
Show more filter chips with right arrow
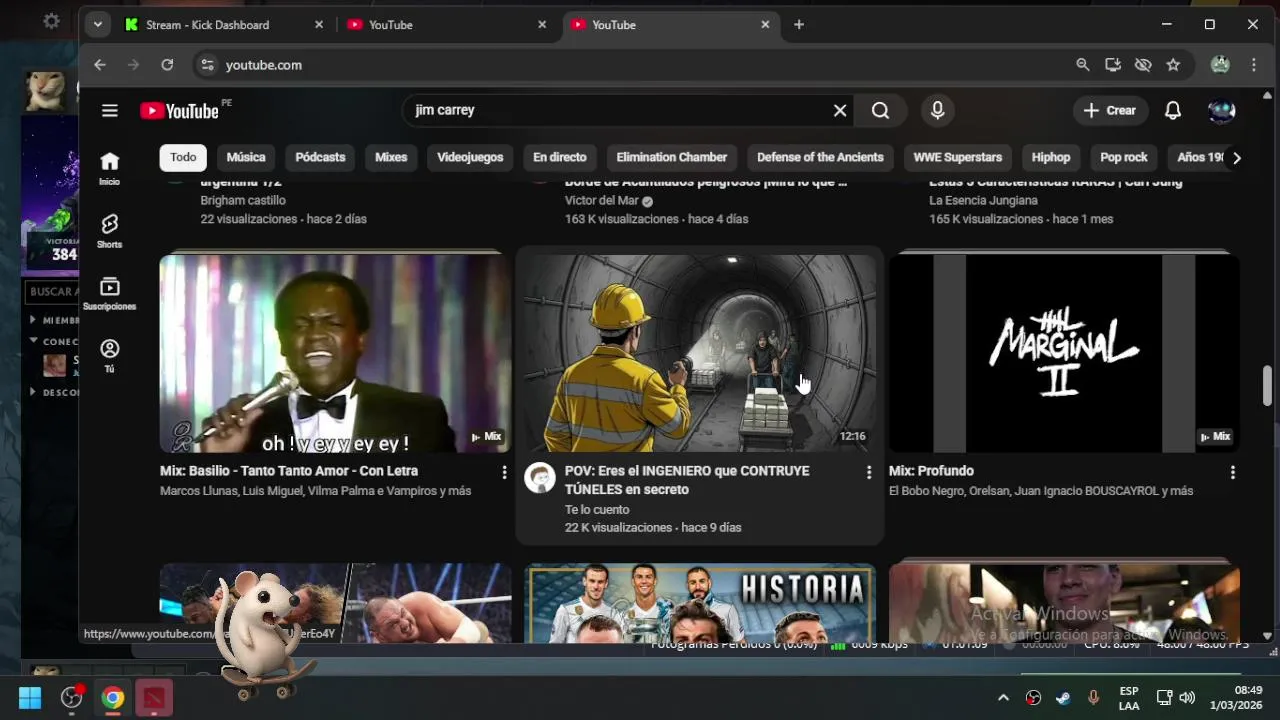pyautogui.click(x=1236, y=158)
